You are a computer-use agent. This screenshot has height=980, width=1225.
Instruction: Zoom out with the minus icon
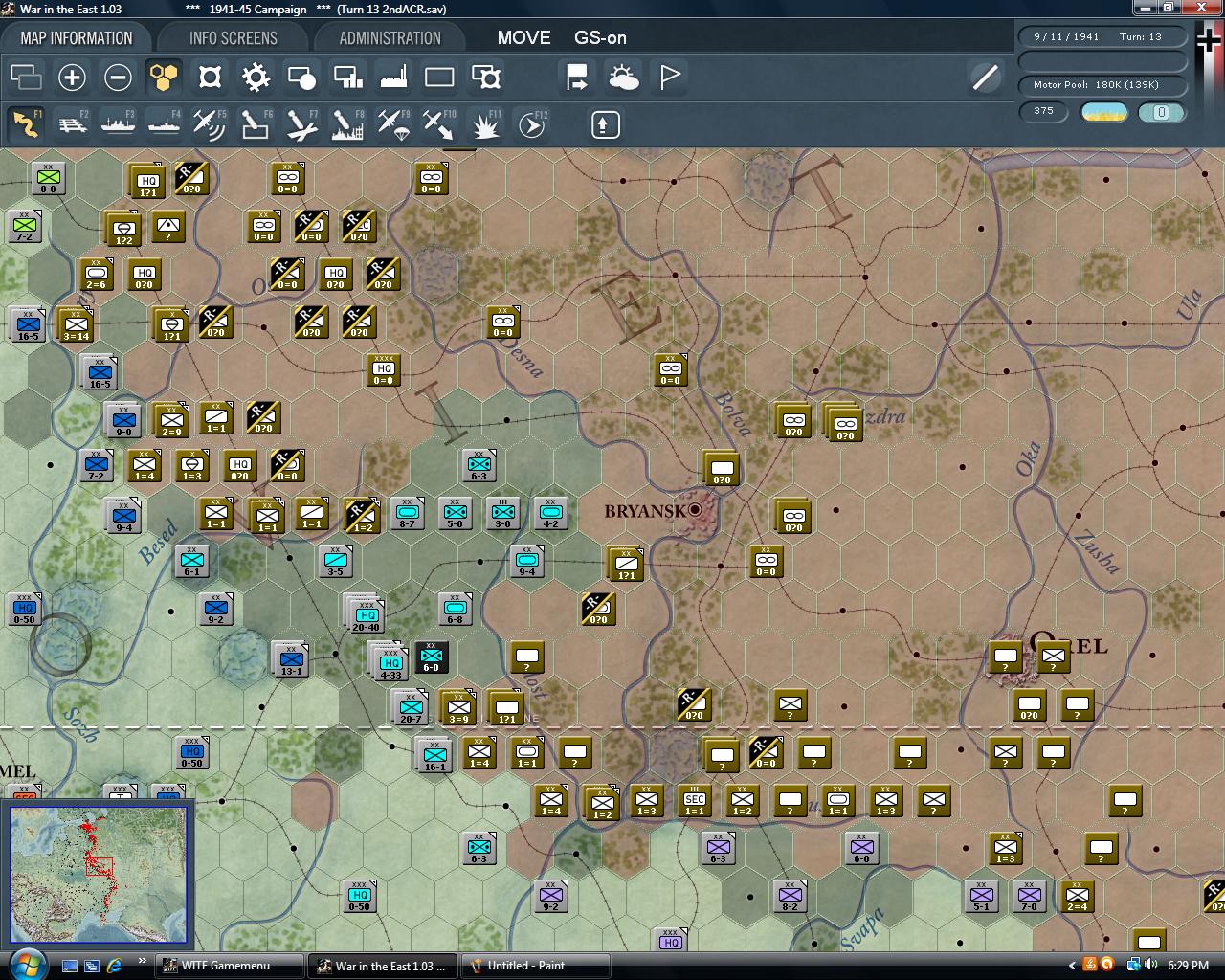tap(118, 77)
